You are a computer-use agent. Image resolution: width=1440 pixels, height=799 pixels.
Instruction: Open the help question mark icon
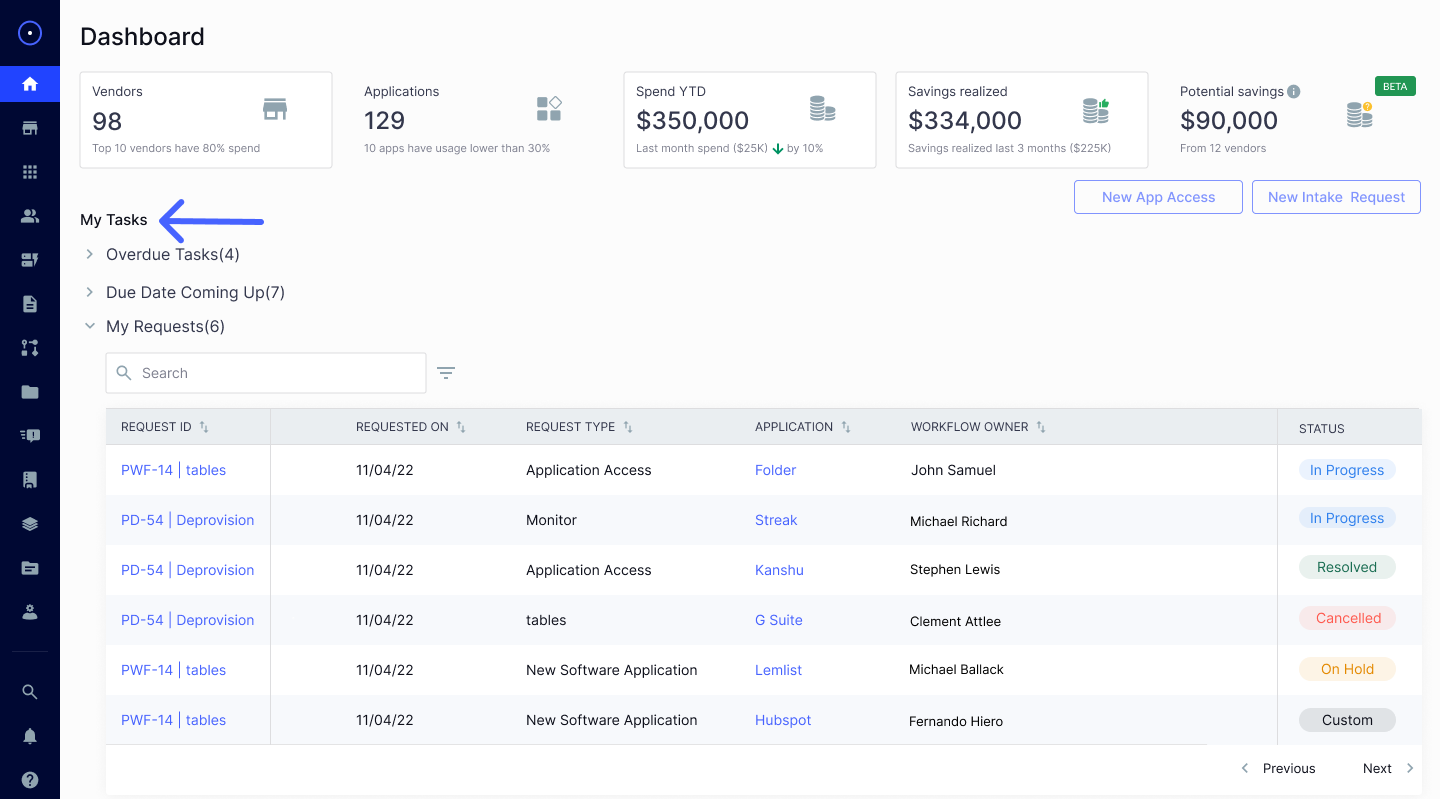tap(30, 780)
